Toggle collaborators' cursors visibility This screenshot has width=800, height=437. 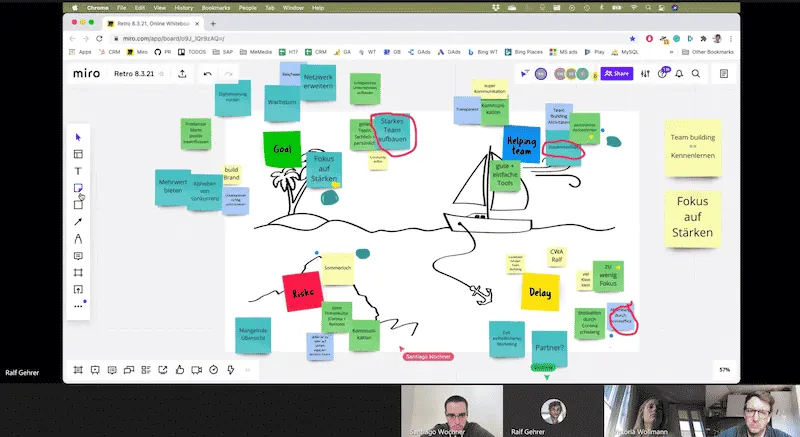(524, 73)
